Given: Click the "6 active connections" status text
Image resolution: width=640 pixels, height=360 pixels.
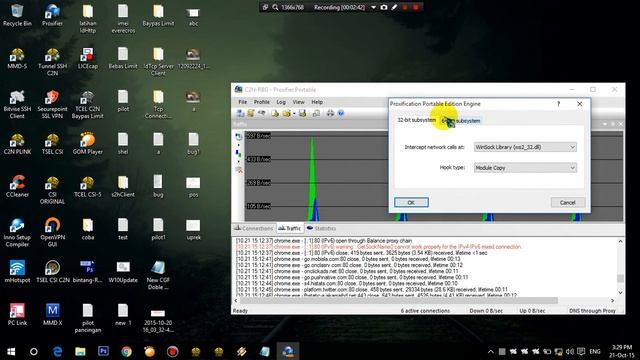Looking at the screenshot, I should [x=425, y=311].
